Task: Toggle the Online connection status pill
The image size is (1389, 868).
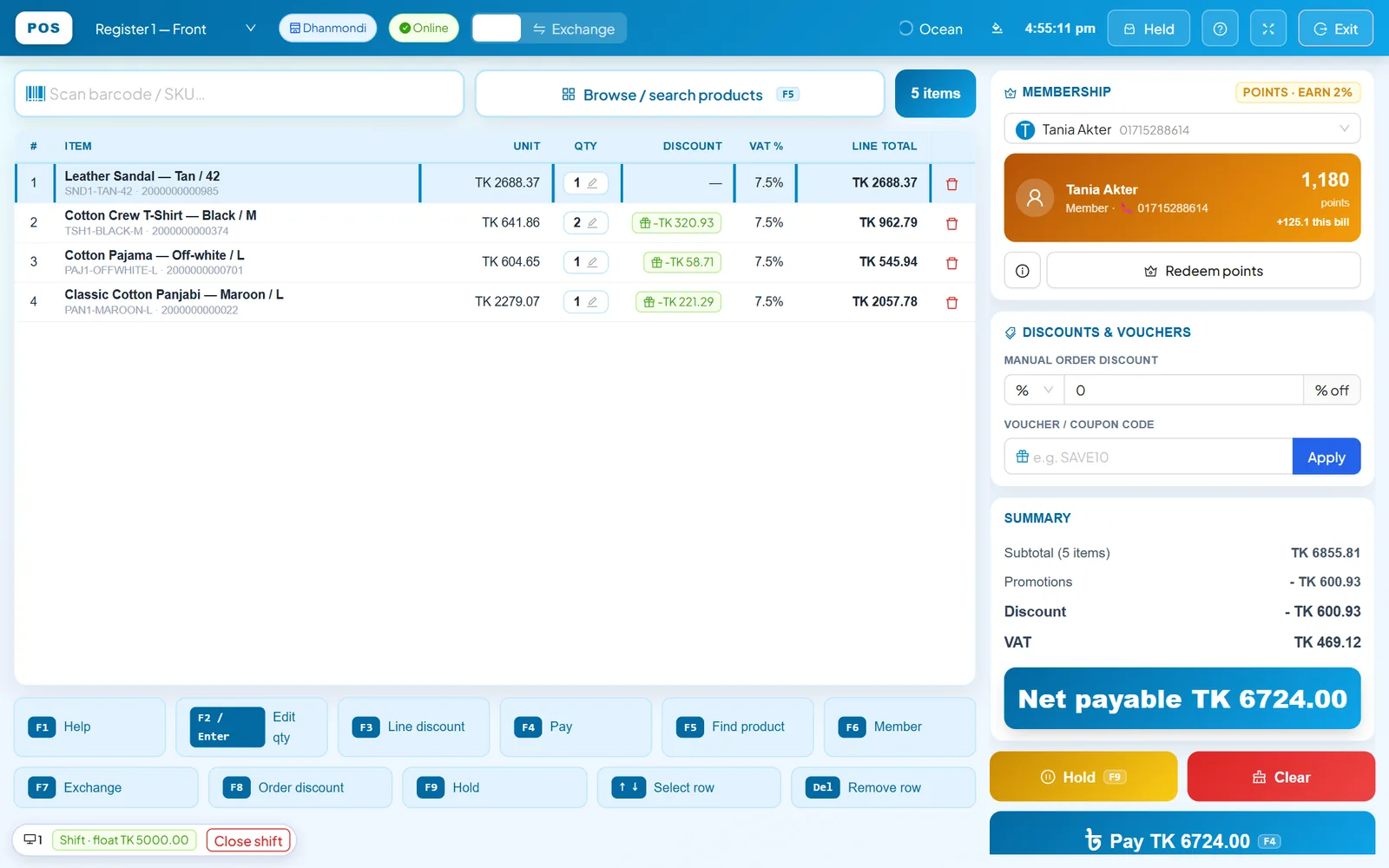Action: pos(424,28)
